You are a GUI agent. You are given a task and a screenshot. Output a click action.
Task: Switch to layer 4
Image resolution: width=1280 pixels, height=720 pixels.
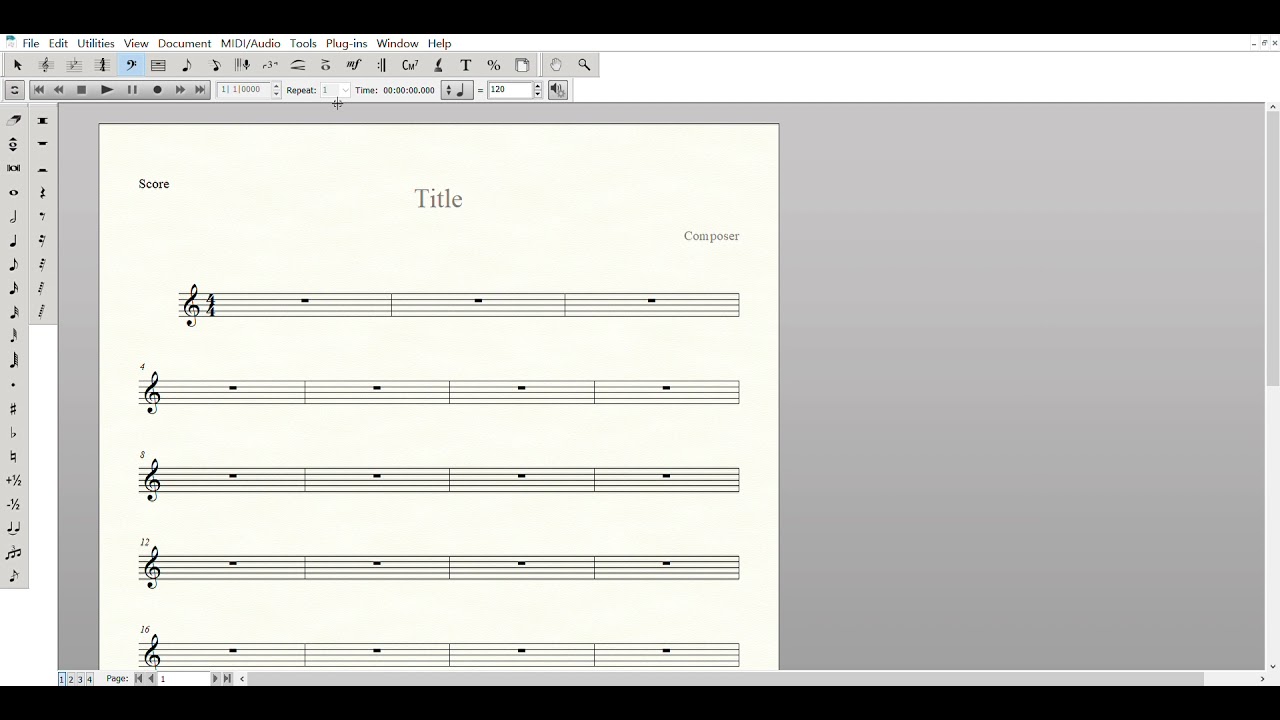pyautogui.click(x=89, y=679)
